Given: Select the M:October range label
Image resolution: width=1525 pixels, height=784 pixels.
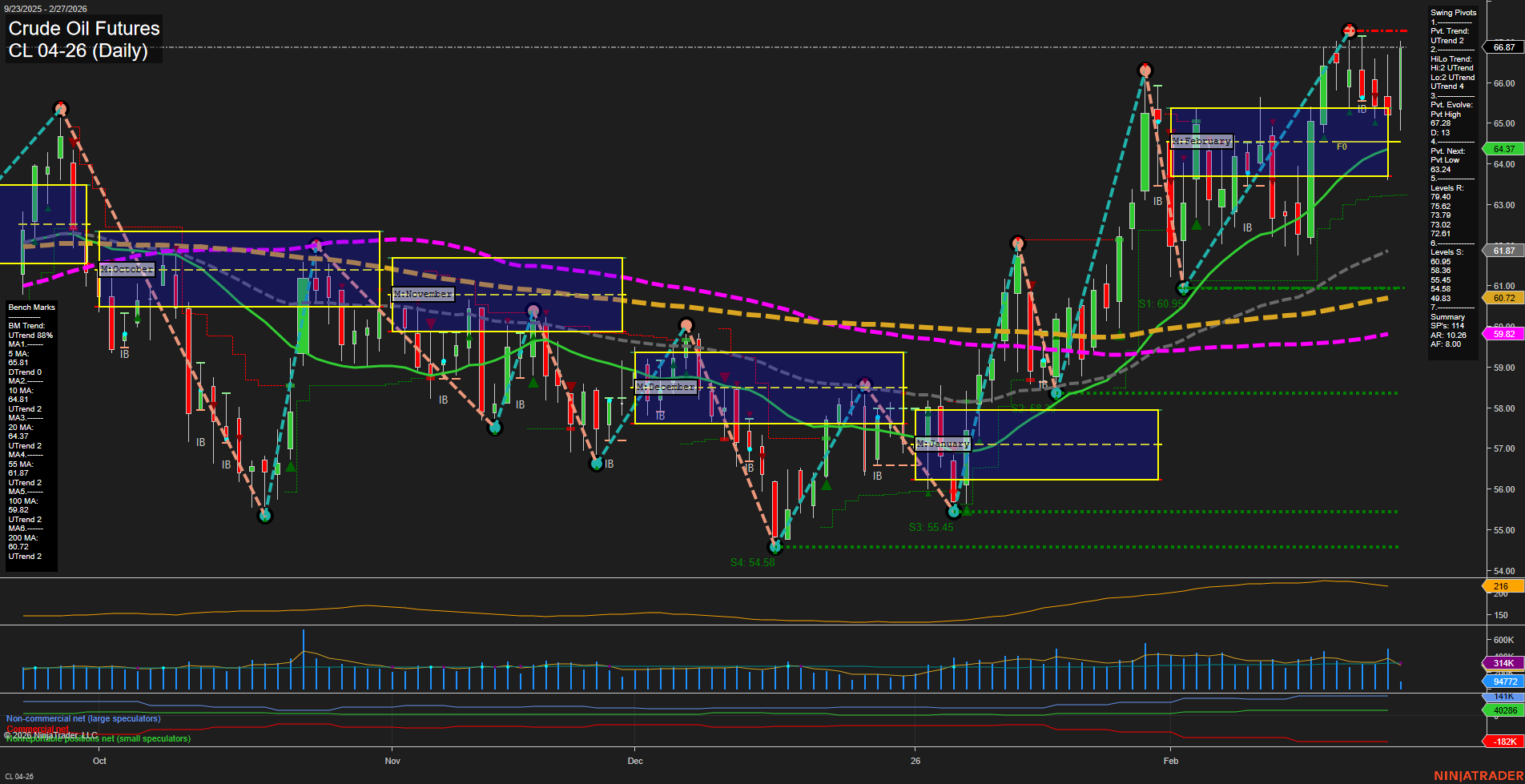Looking at the screenshot, I should (125, 269).
